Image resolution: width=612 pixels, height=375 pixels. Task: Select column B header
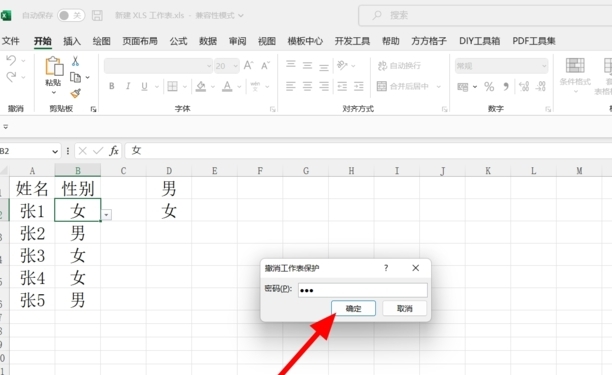[x=78, y=171]
